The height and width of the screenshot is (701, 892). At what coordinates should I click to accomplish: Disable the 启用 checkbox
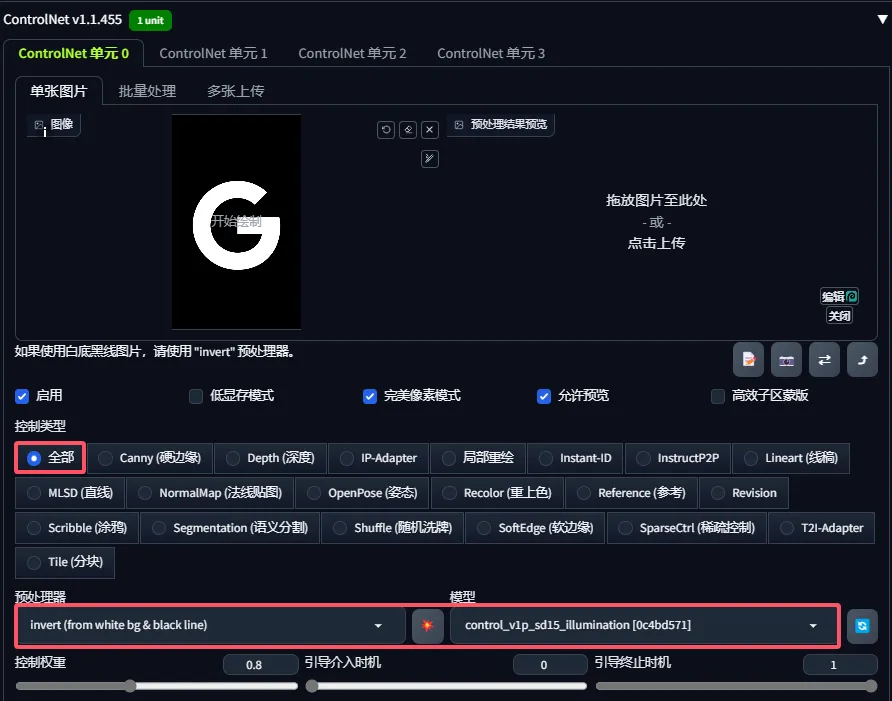[23, 396]
